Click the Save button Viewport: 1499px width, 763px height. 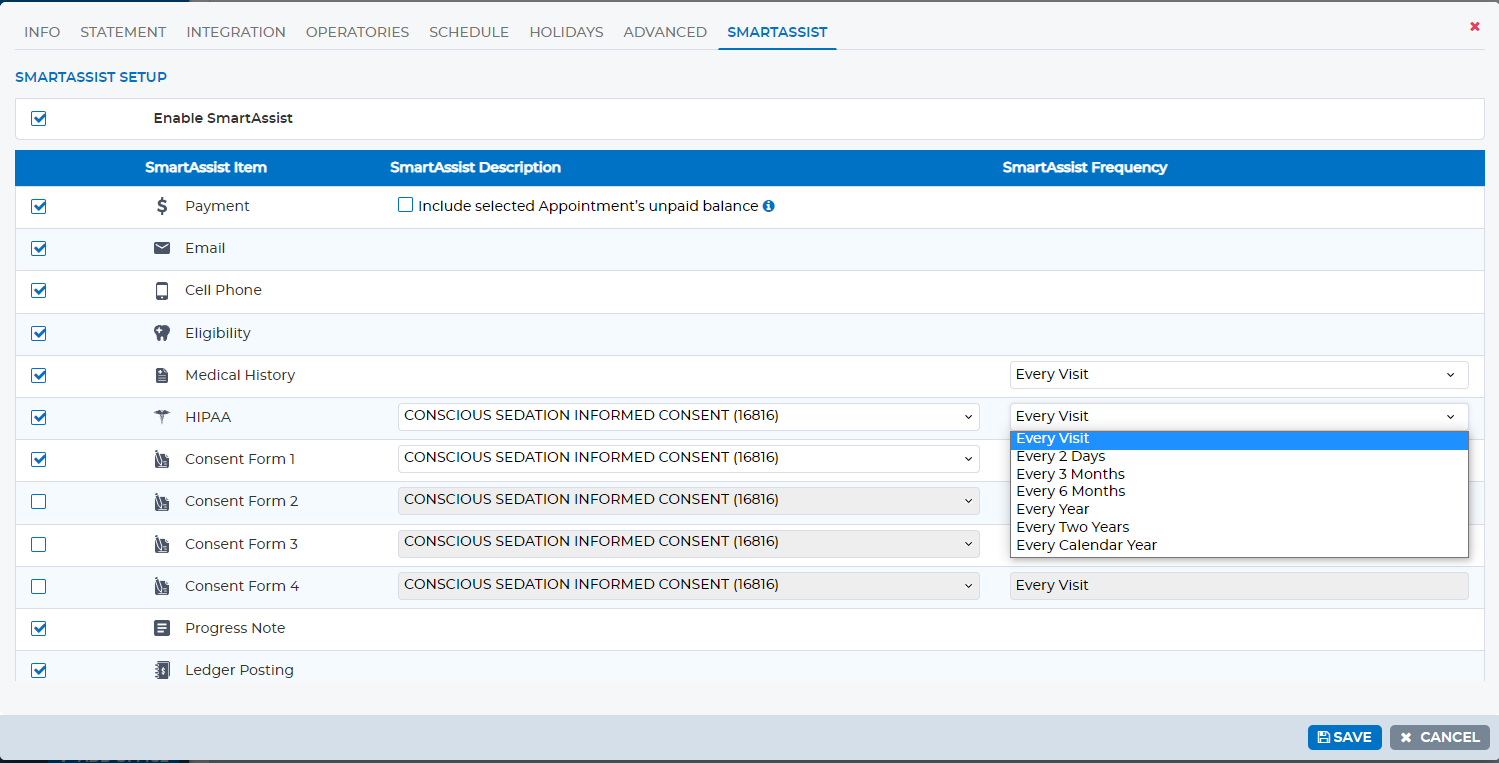pos(1345,737)
